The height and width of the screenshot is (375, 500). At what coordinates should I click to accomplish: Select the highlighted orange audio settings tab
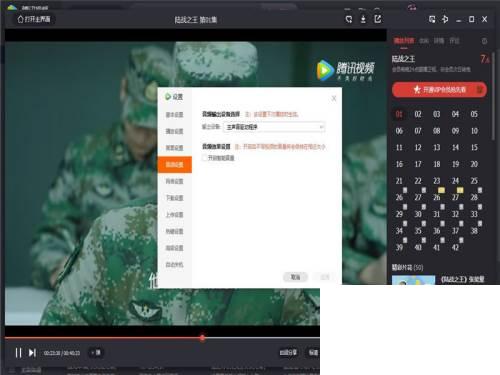point(174,165)
